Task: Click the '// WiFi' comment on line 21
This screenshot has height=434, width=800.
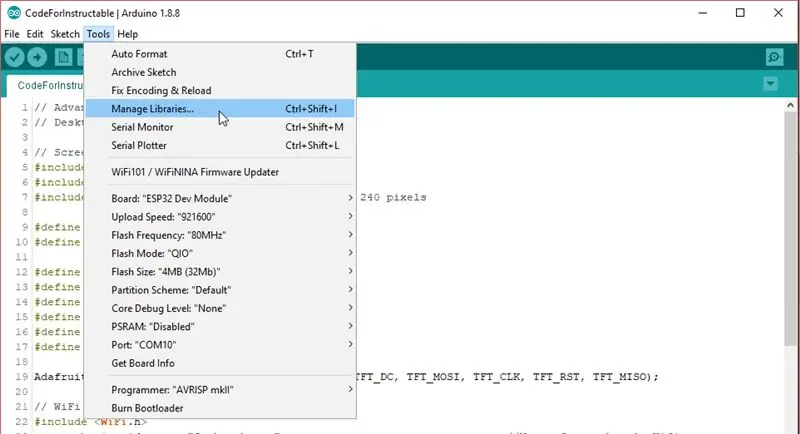Action: tap(57, 406)
